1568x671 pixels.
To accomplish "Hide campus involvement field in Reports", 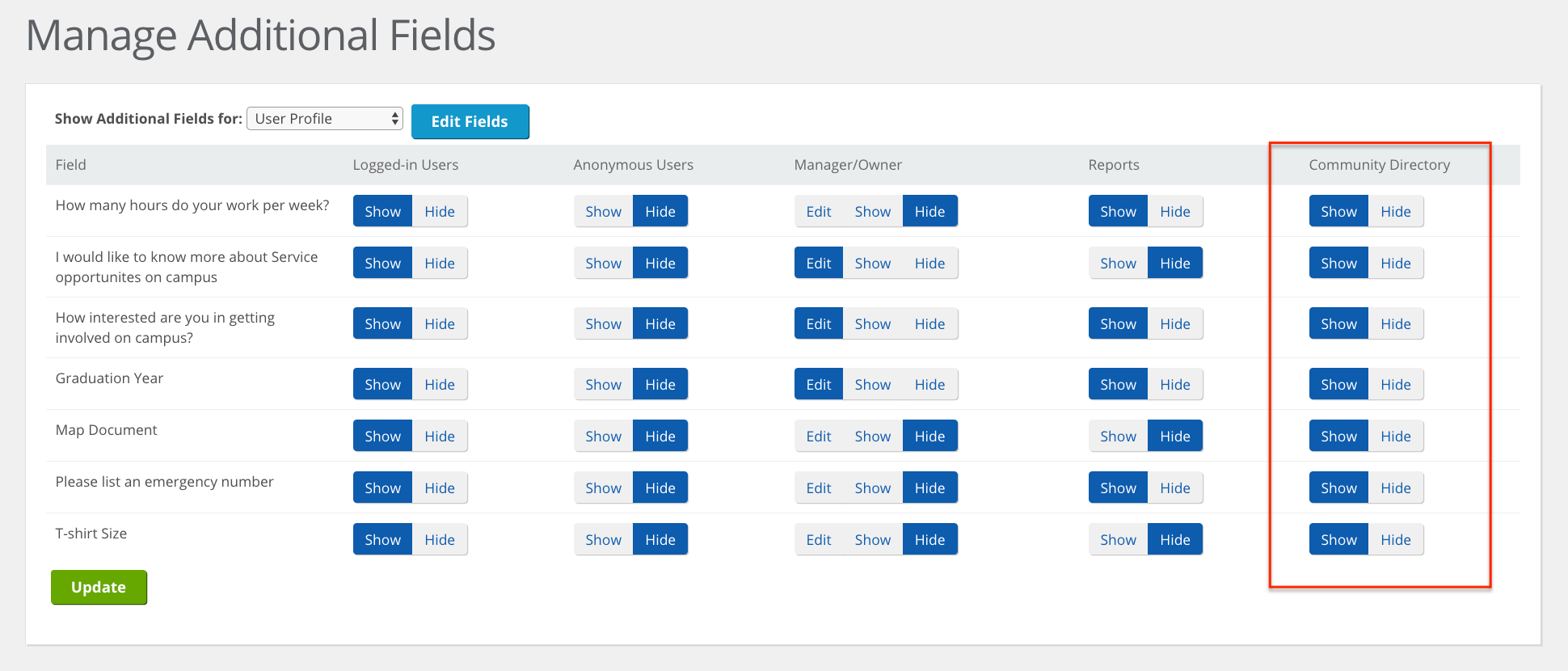I will click(1175, 323).
